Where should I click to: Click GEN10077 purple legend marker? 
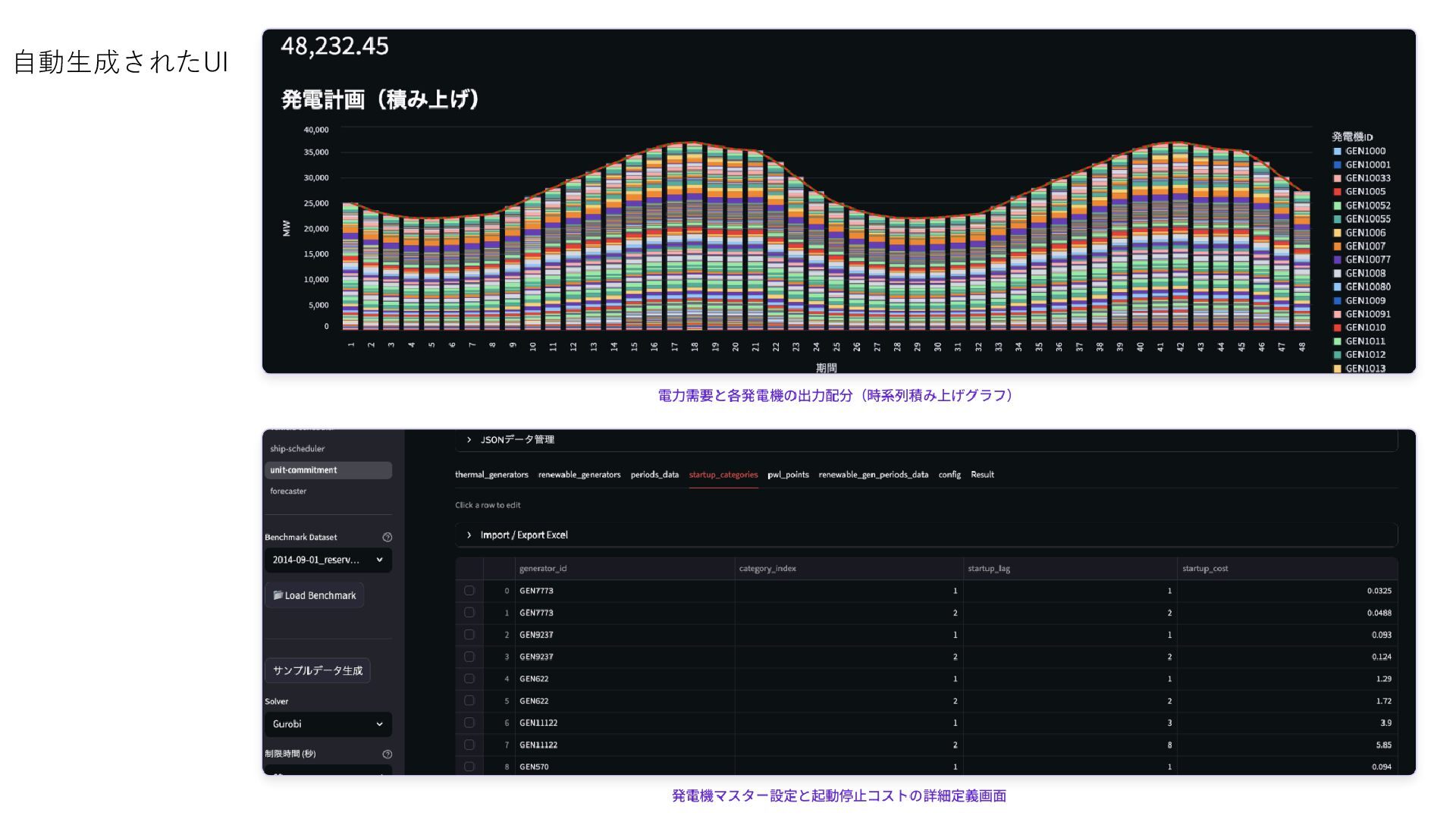1338,259
